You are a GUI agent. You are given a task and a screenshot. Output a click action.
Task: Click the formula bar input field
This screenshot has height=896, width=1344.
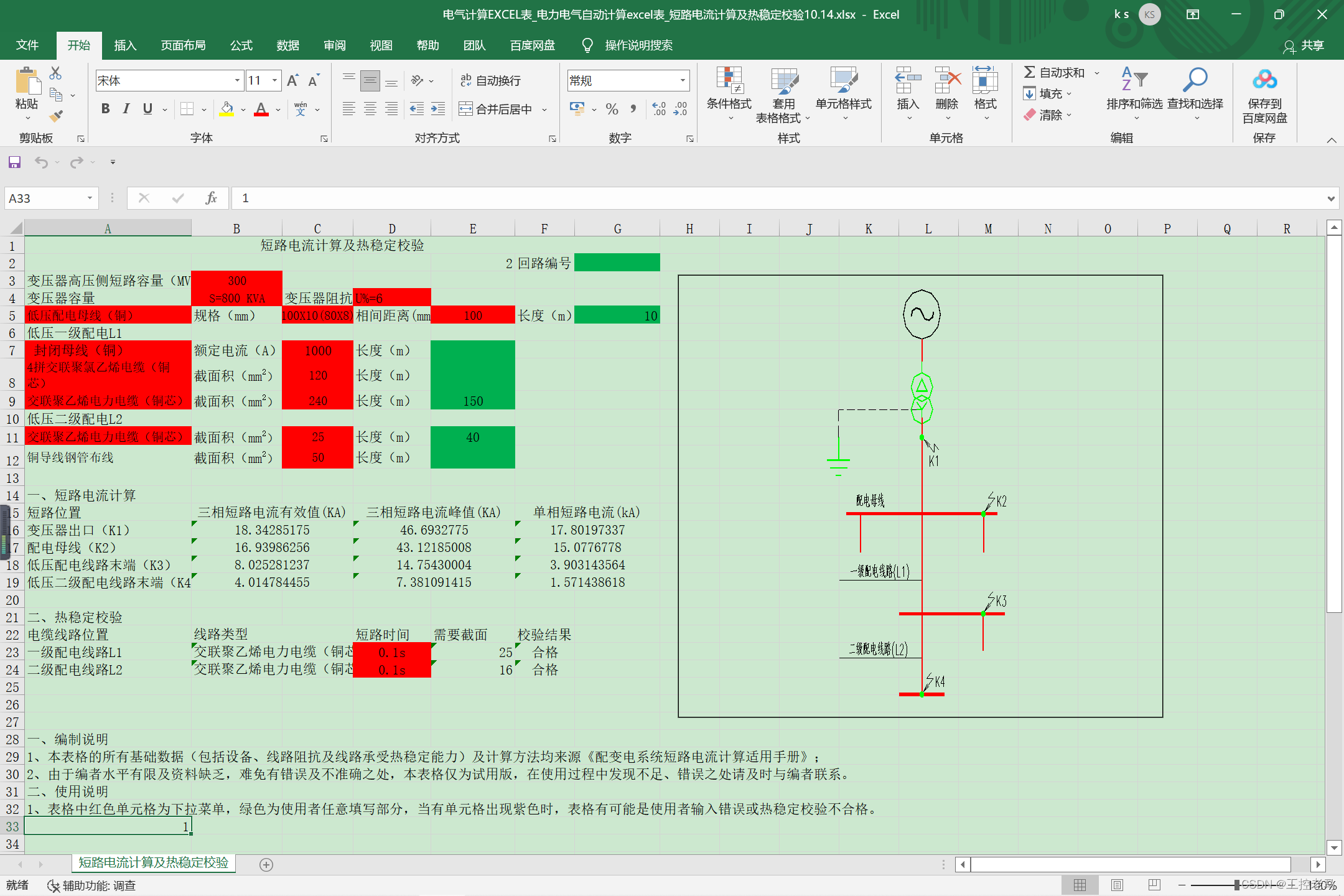point(747,198)
